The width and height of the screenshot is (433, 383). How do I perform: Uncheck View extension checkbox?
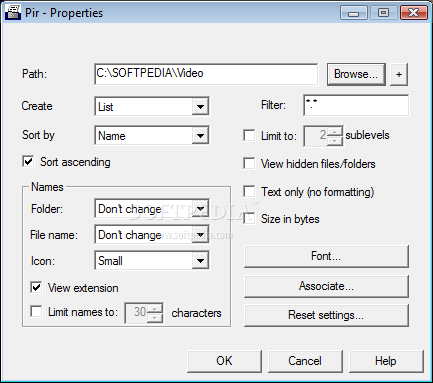pos(36,287)
